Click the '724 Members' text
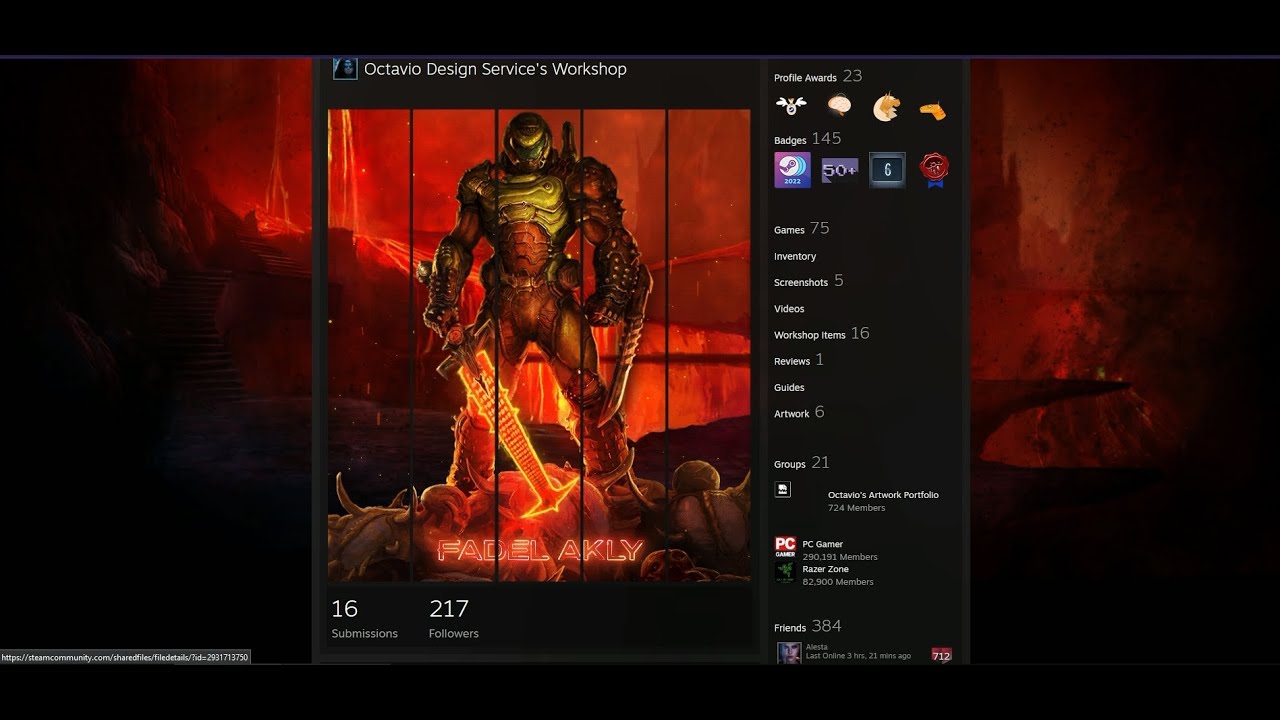This screenshot has width=1280, height=720. pos(856,508)
